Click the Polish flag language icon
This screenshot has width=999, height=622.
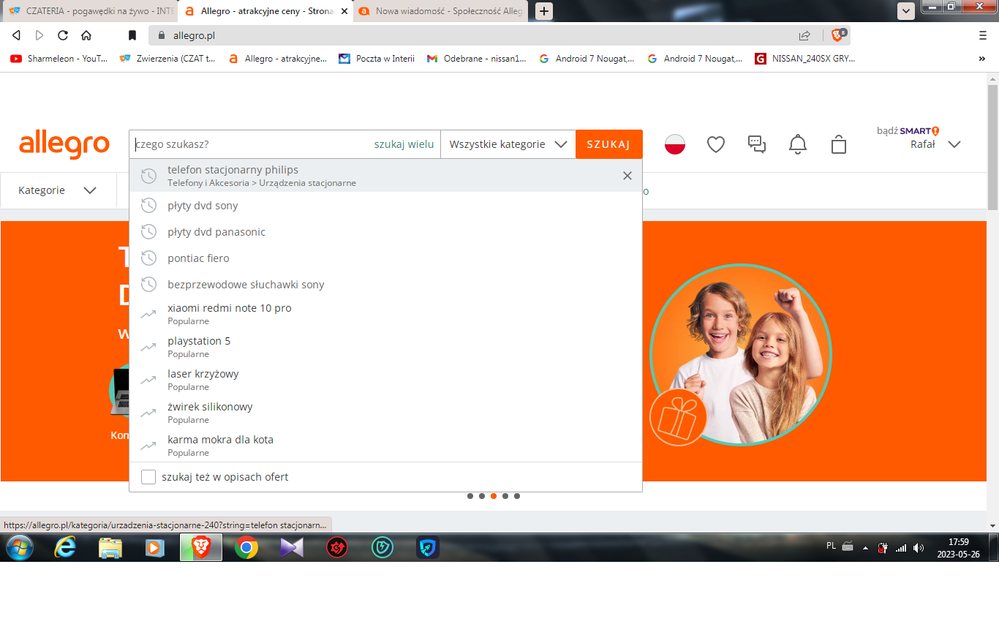tap(675, 145)
